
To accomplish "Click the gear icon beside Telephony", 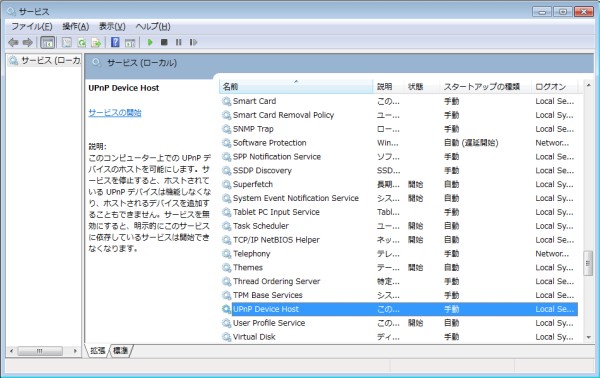I will coord(227,254).
